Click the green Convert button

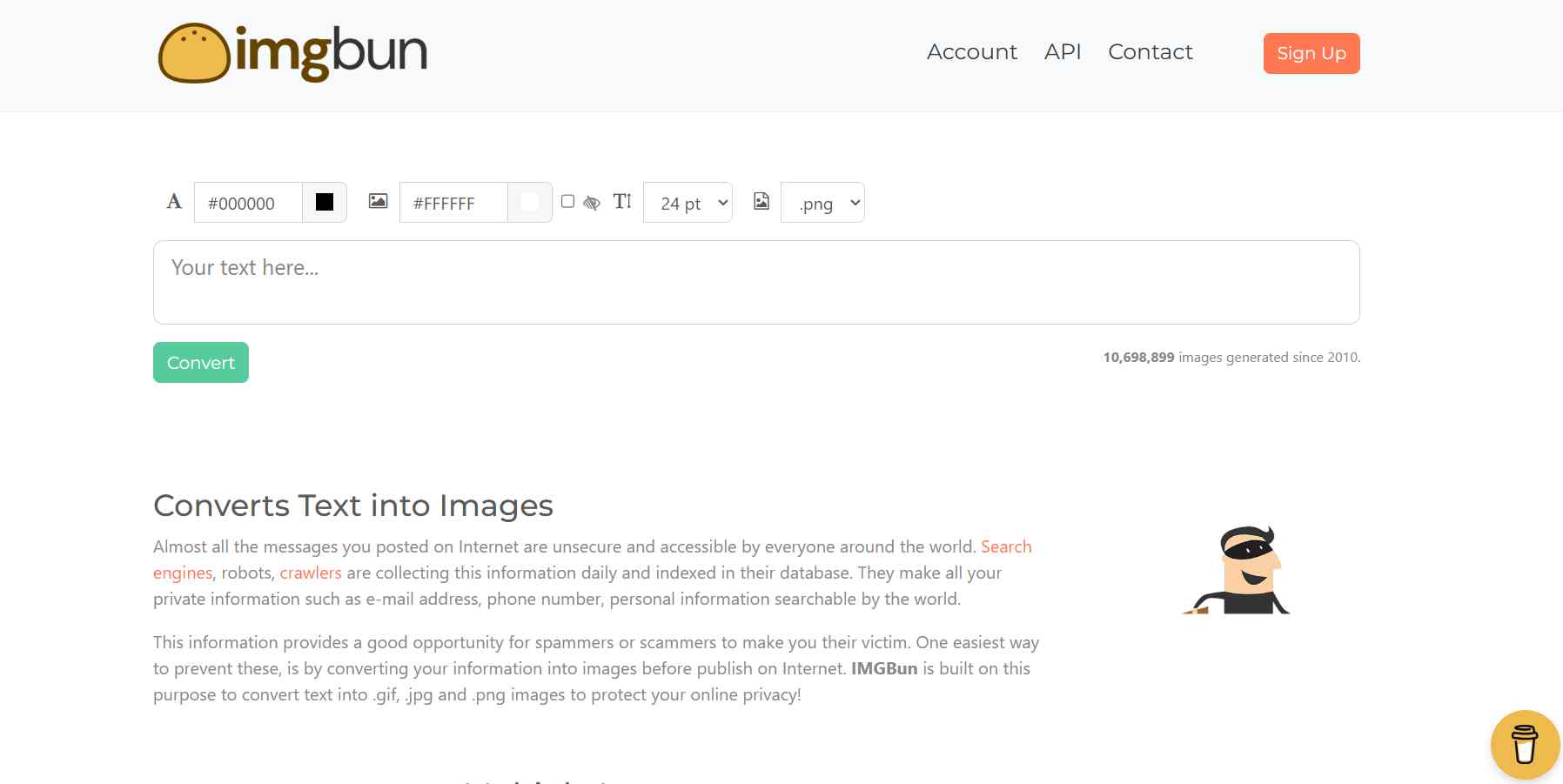[x=201, y=363]
